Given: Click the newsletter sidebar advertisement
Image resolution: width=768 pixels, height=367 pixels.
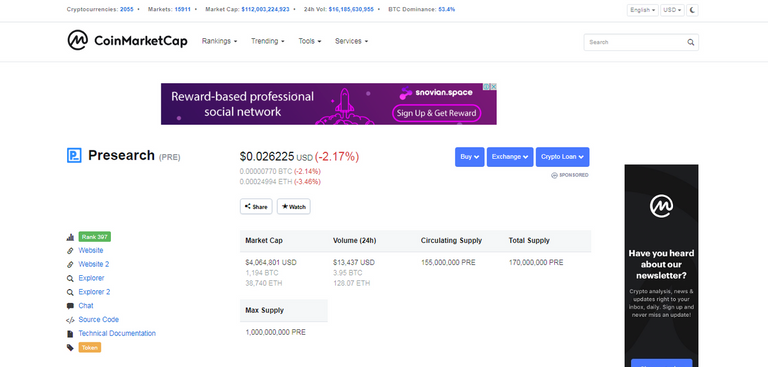Looking at the screenshot, I should (x=661, y=266).
